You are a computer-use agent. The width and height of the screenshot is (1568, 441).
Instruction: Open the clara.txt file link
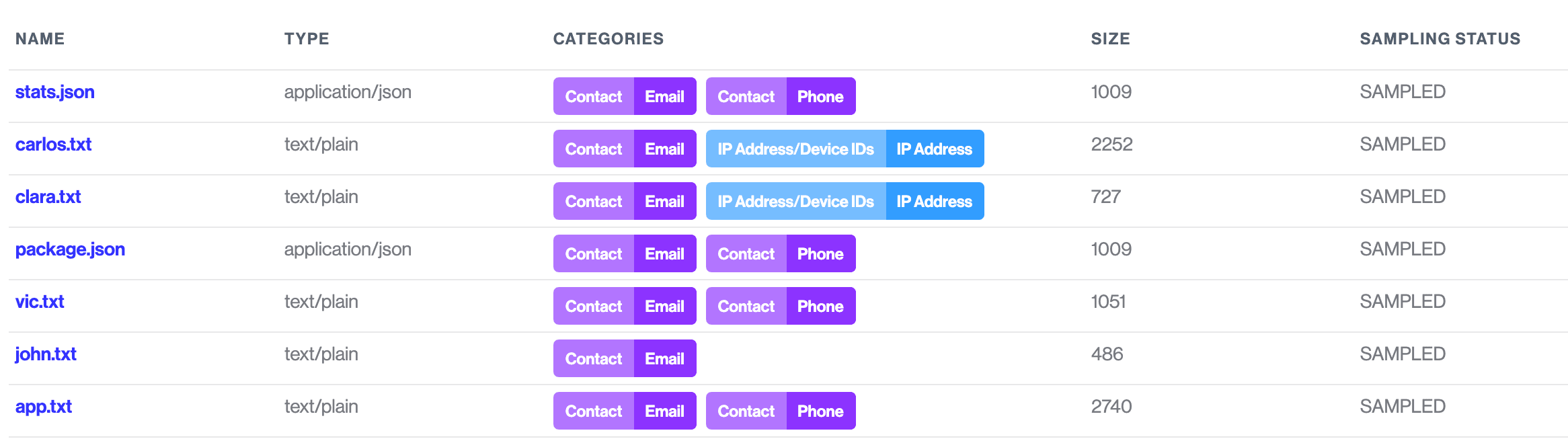tap(48, 196)
